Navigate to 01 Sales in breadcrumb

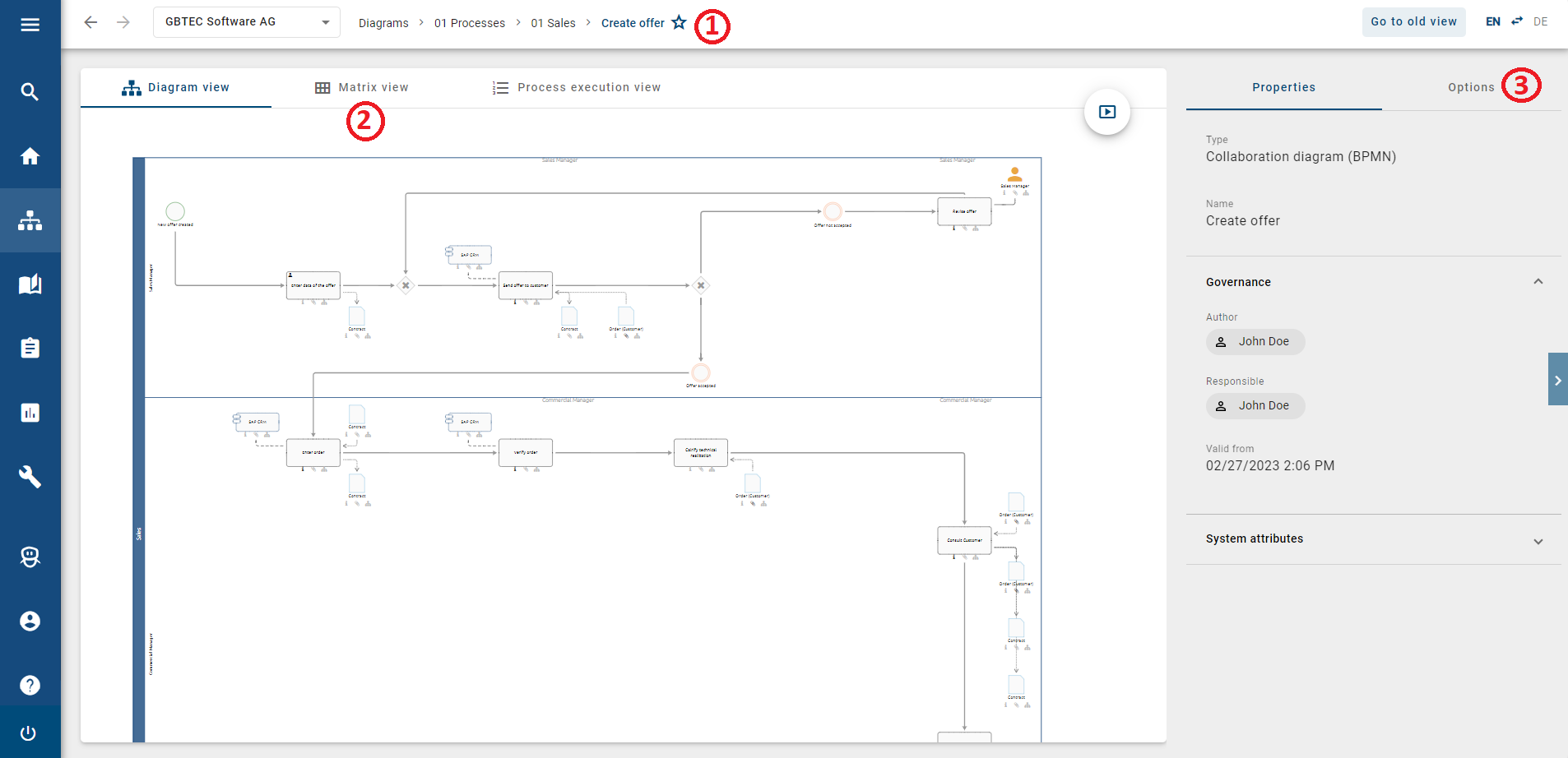(554, 23)
